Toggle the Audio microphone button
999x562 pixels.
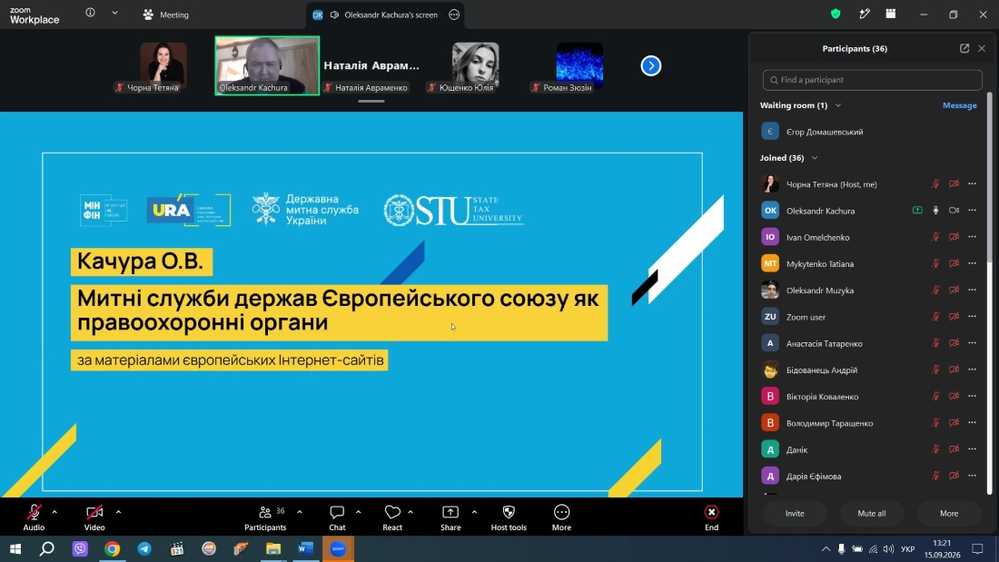(x=34, y=517)
